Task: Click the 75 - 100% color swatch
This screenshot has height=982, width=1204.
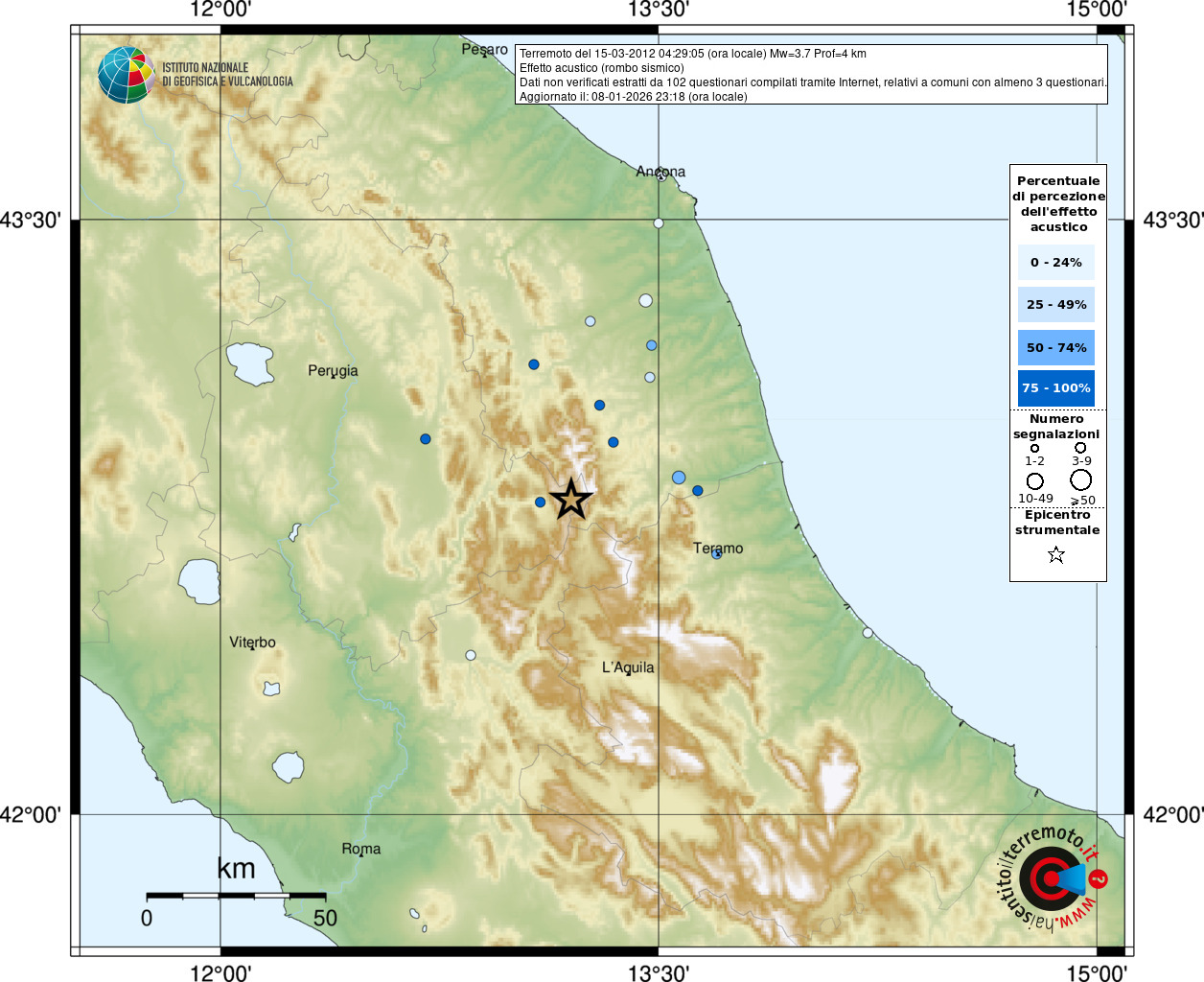Action: (1056, 388)
